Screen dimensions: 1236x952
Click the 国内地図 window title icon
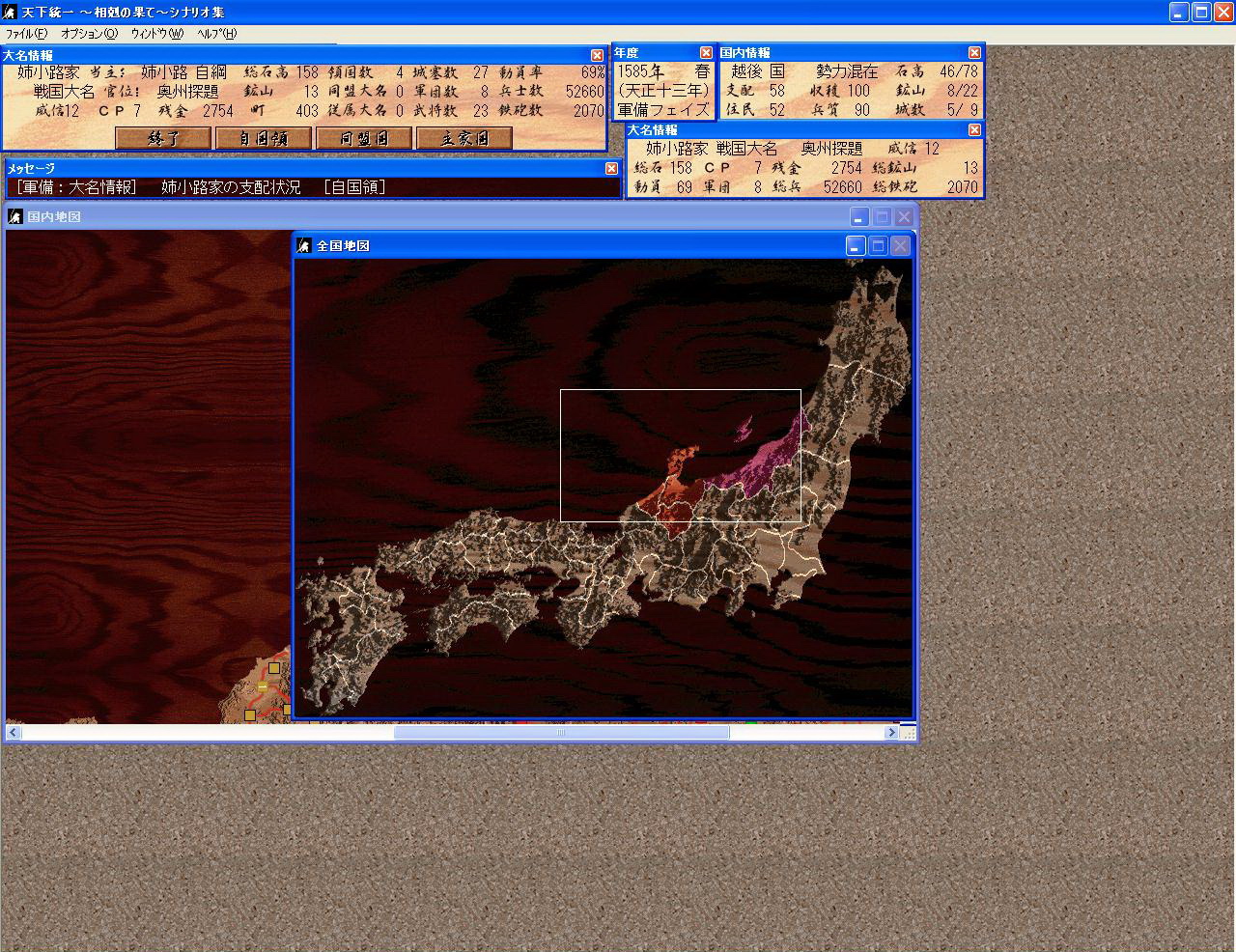pos(14,216)
